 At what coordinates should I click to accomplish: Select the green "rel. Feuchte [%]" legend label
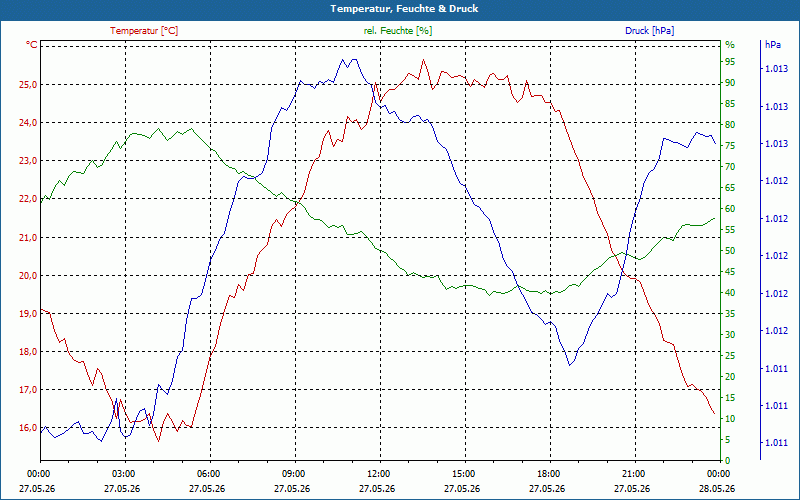tap(397, 31)
